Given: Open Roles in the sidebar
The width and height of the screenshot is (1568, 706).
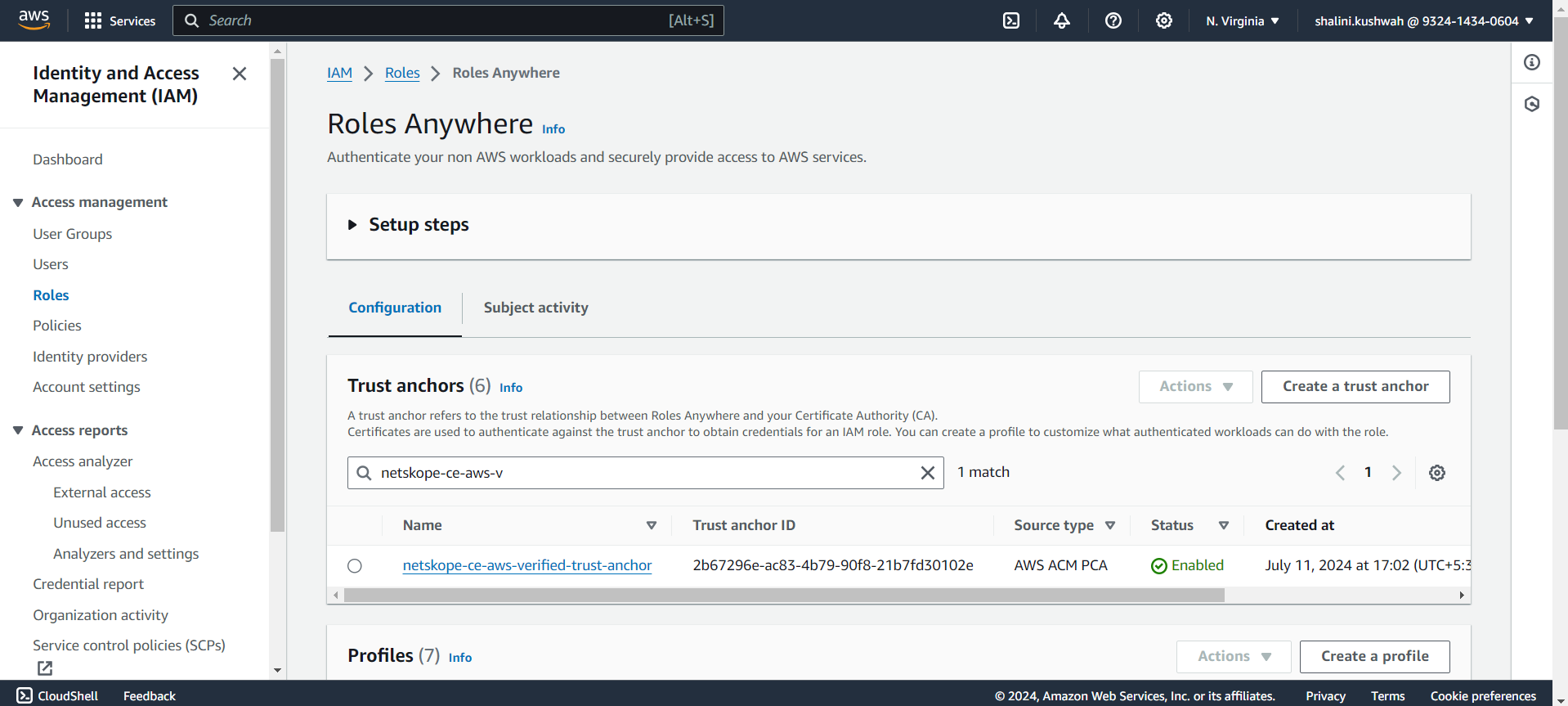Looking at the screenshot, I should pos(51,295).
